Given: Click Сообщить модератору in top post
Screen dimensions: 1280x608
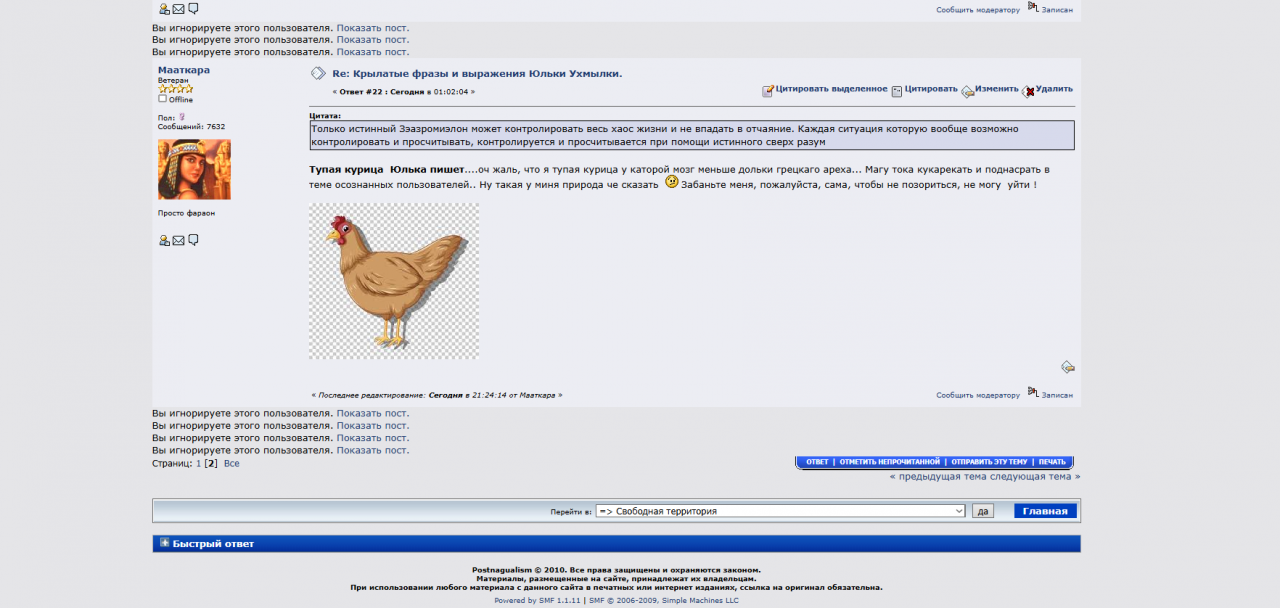Looking at the screenshot, I should pyautogui.click(x=978, y=9).
